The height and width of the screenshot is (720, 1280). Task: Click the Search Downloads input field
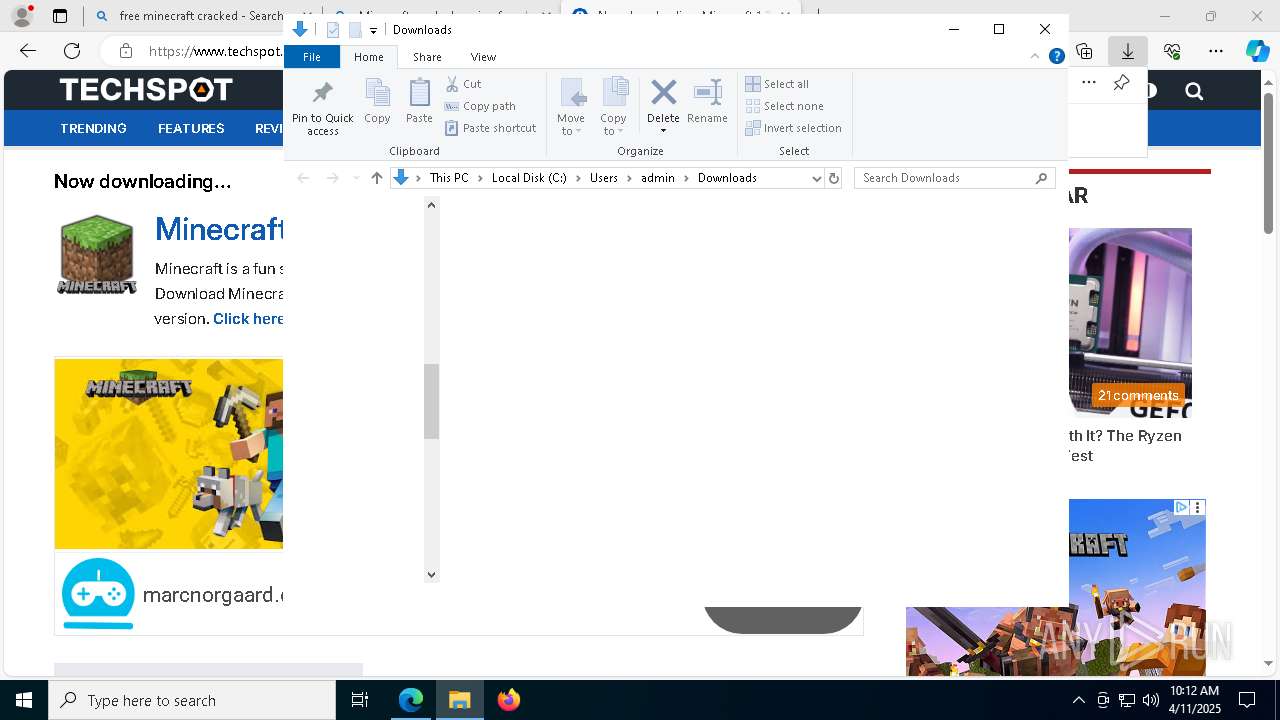tap(945, 178)
